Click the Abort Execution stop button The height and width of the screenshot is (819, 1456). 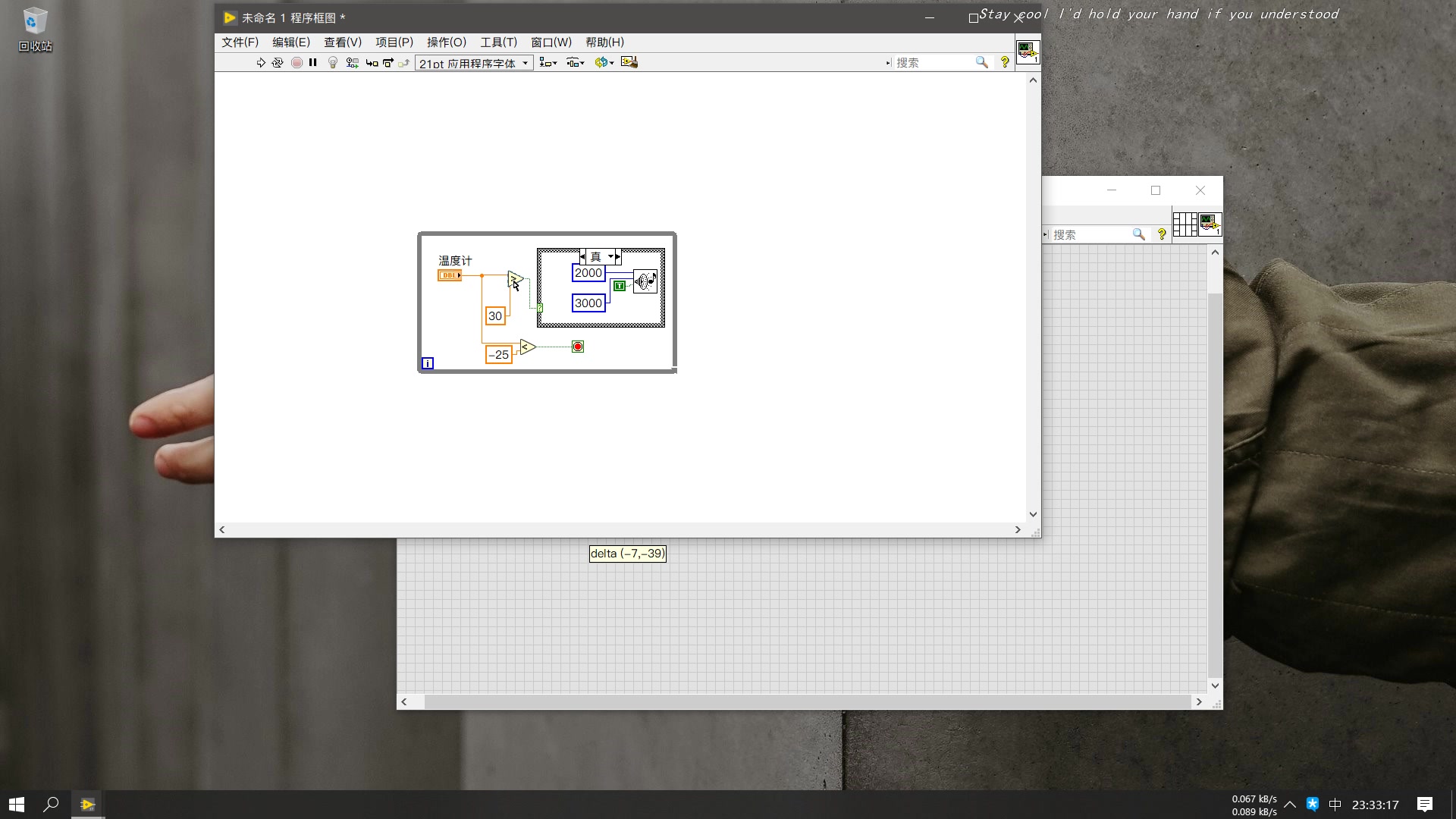click(297, 63)
